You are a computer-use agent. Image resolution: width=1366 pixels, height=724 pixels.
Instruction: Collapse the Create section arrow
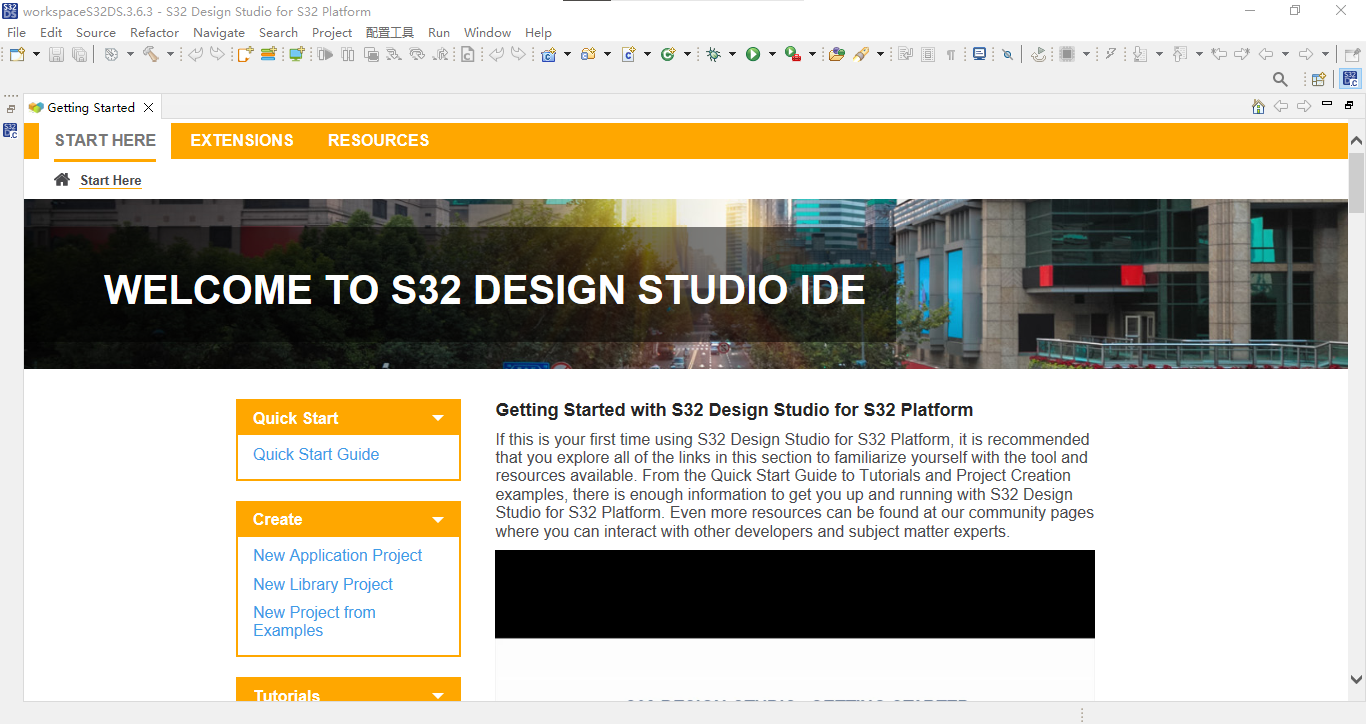438,519
